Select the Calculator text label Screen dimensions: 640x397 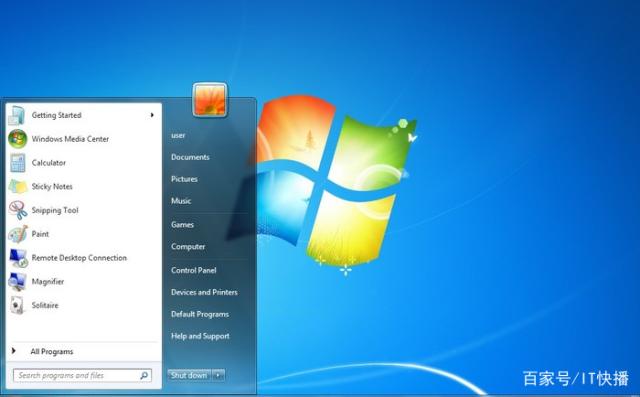(49, 163)
